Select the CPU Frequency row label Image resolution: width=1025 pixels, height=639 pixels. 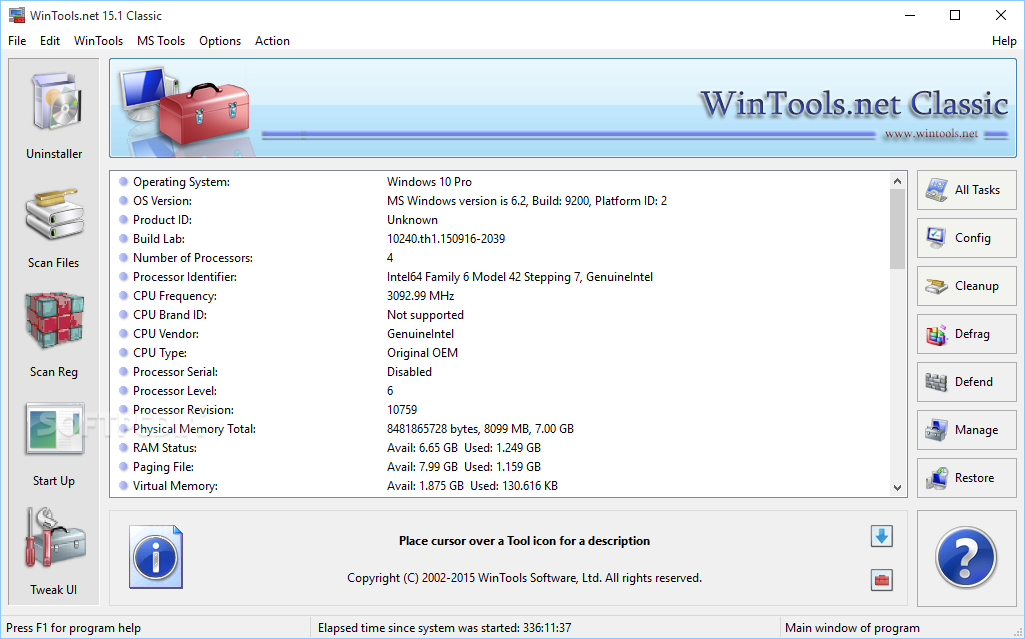175,296
